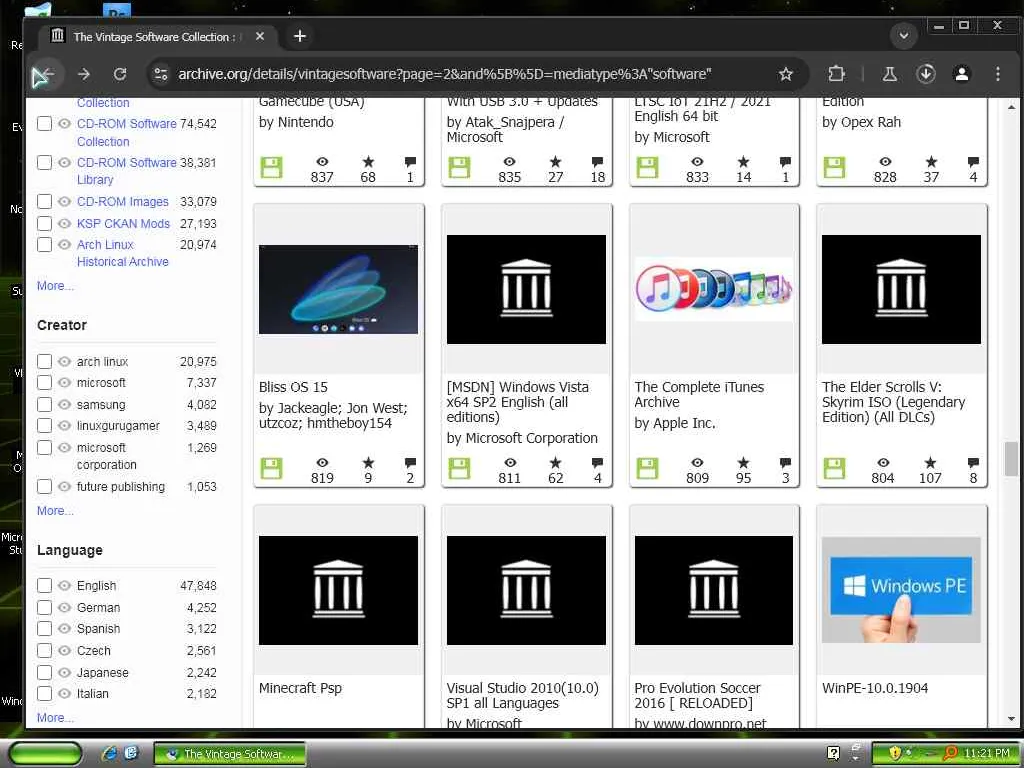The width and height of the screenshot is (1024, 768).
Task: Click the favorites star on Skyrim ISO card
Action: (930, 463)
